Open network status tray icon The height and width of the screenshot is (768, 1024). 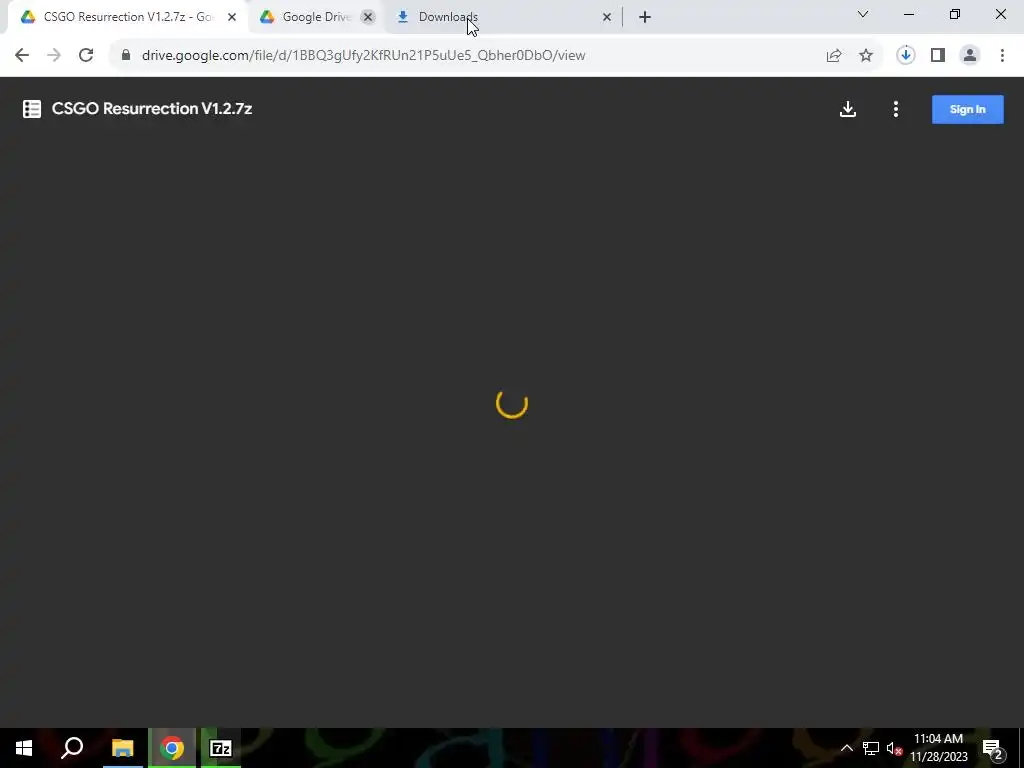[x=871, y=748]
